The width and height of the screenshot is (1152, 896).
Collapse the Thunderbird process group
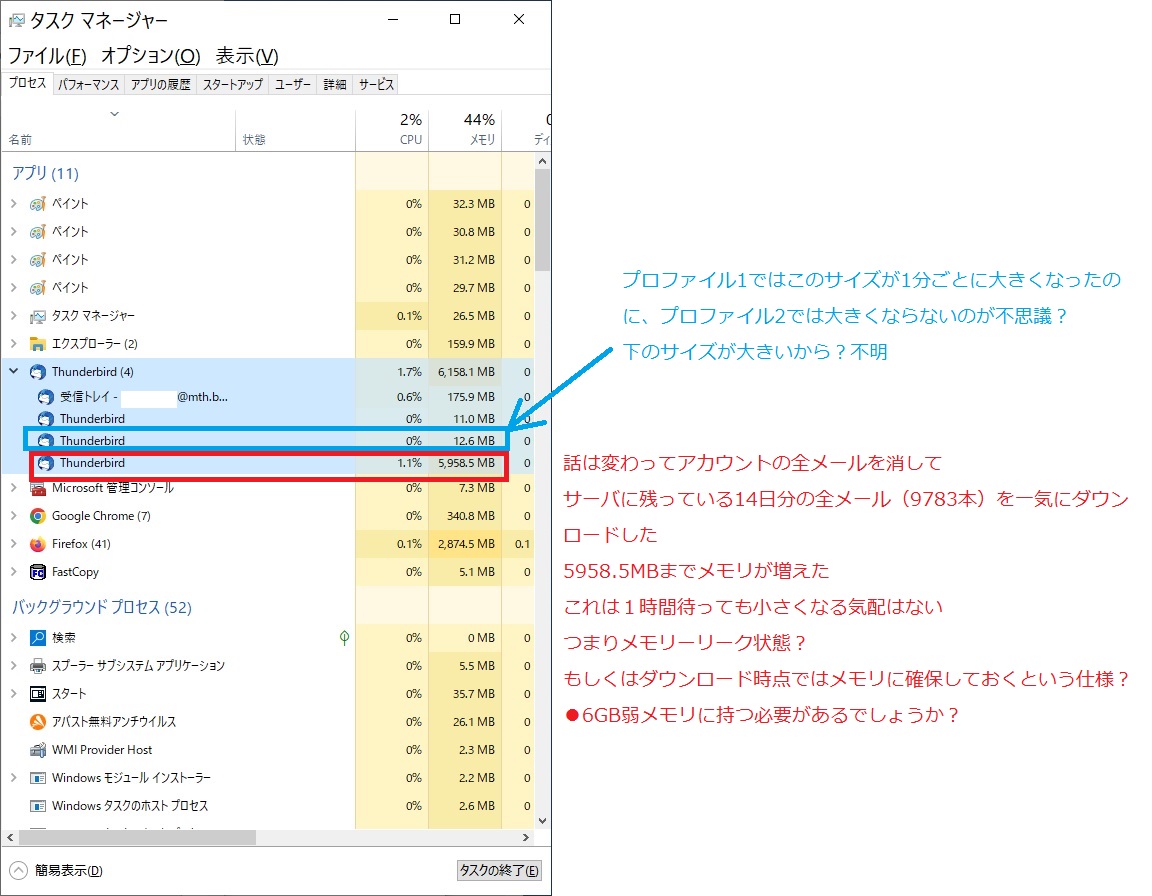14,372
